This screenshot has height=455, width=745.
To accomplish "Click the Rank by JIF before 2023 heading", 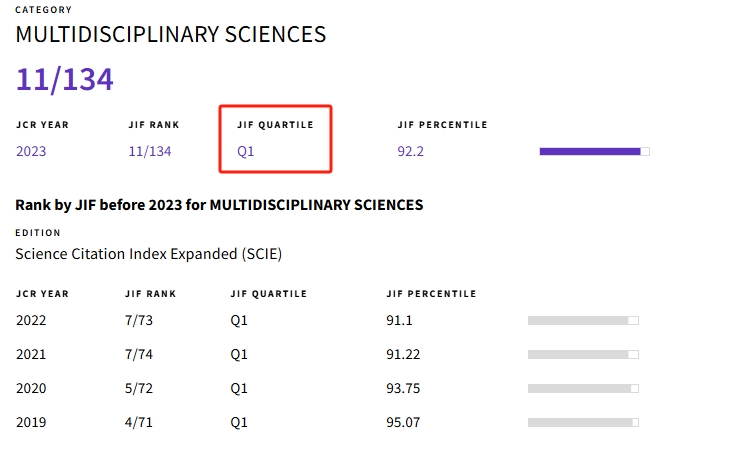I will pyautogui.click(x=219, y=205).
